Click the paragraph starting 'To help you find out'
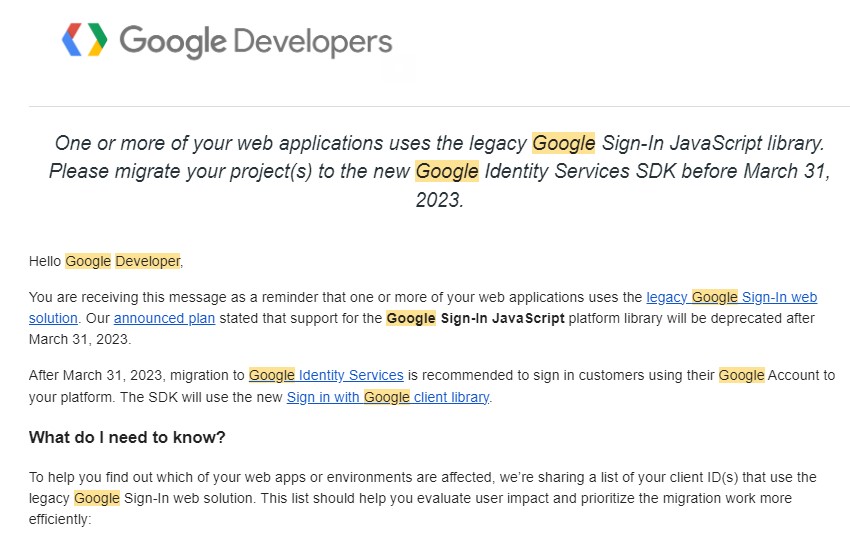The image size is (850, 540). click(423, 498)
